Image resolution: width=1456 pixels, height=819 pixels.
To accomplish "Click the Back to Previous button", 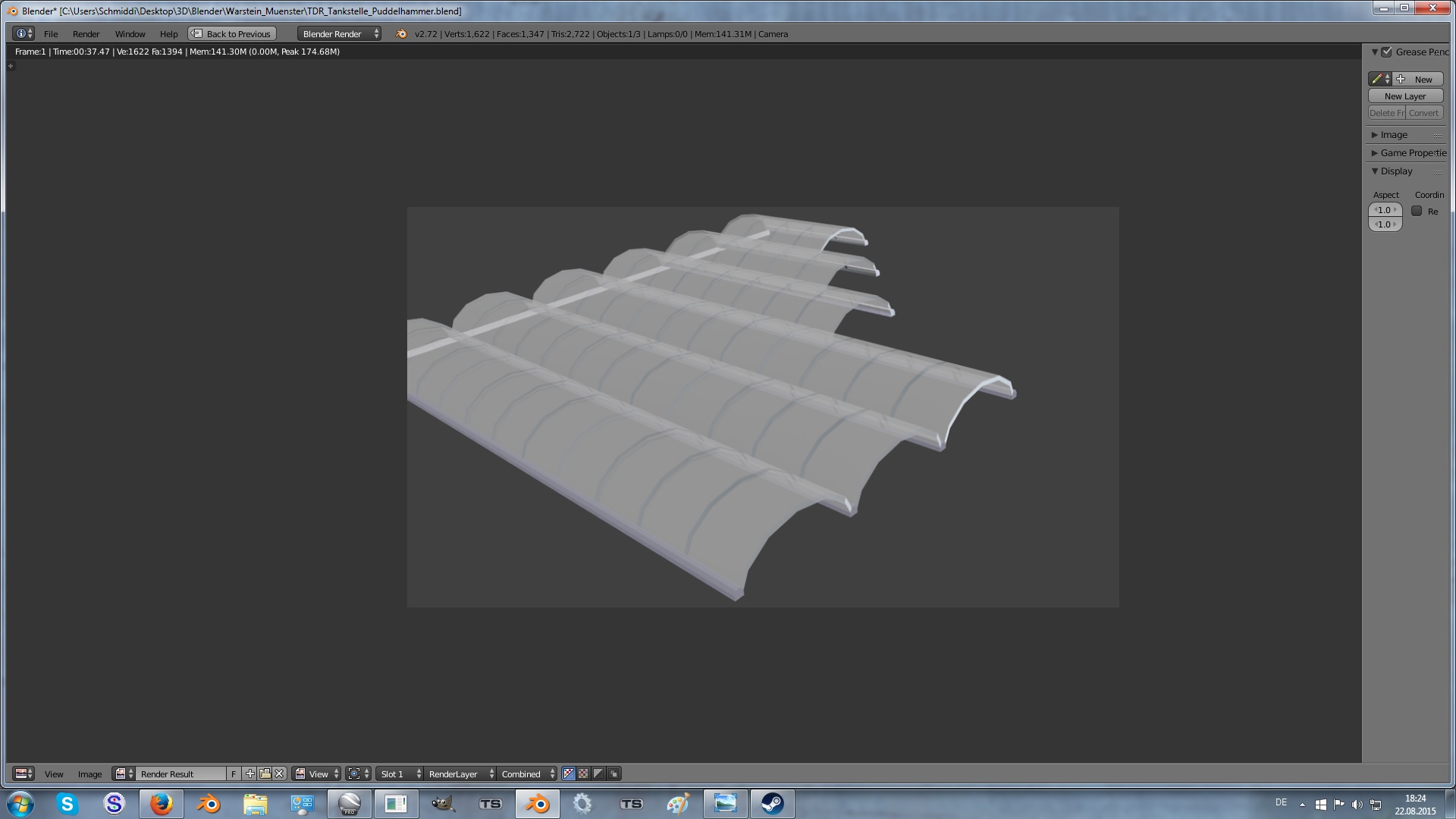I will 232,33.
